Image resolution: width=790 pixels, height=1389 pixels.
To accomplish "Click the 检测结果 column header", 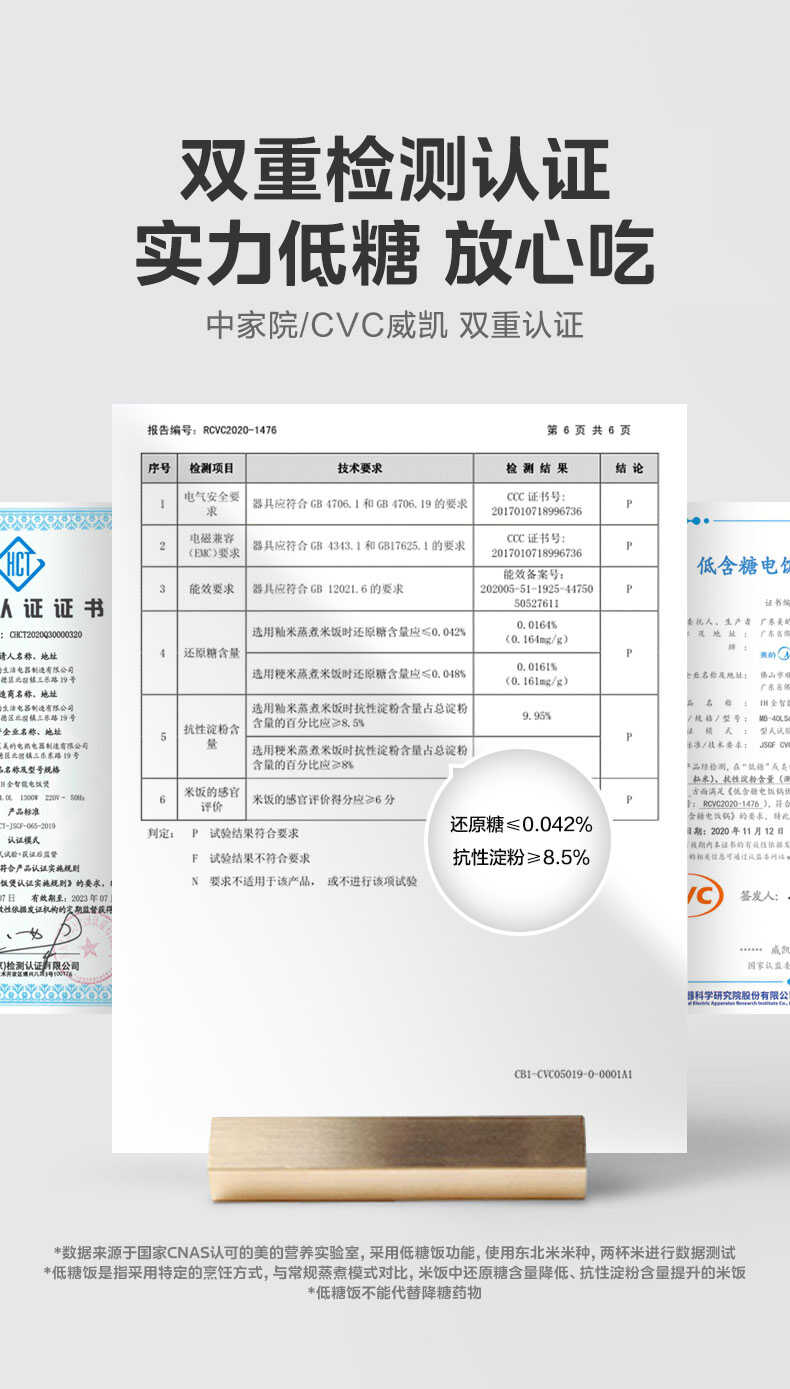I will (537, 468).
